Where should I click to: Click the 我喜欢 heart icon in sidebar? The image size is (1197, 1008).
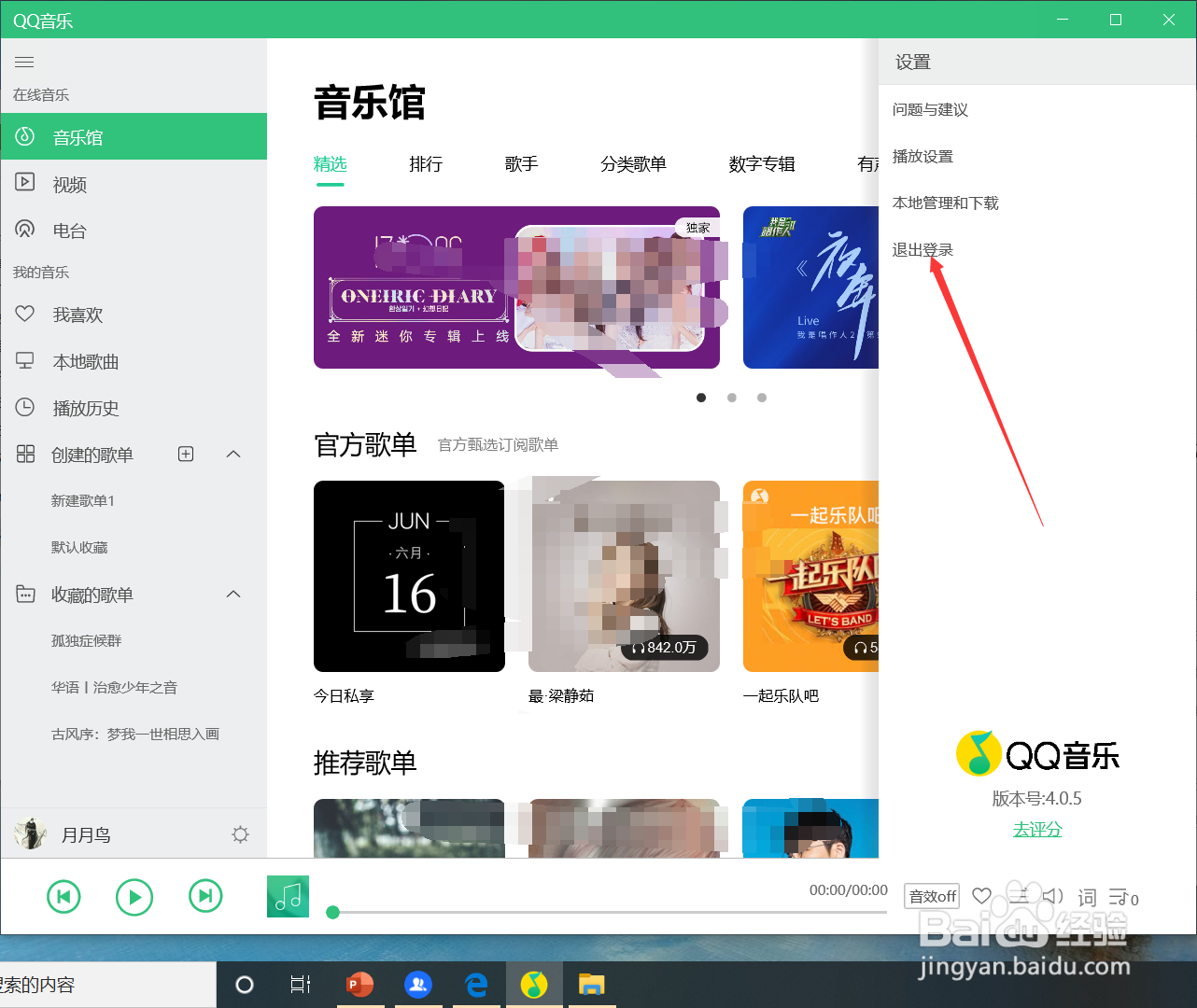pos(25,314)
